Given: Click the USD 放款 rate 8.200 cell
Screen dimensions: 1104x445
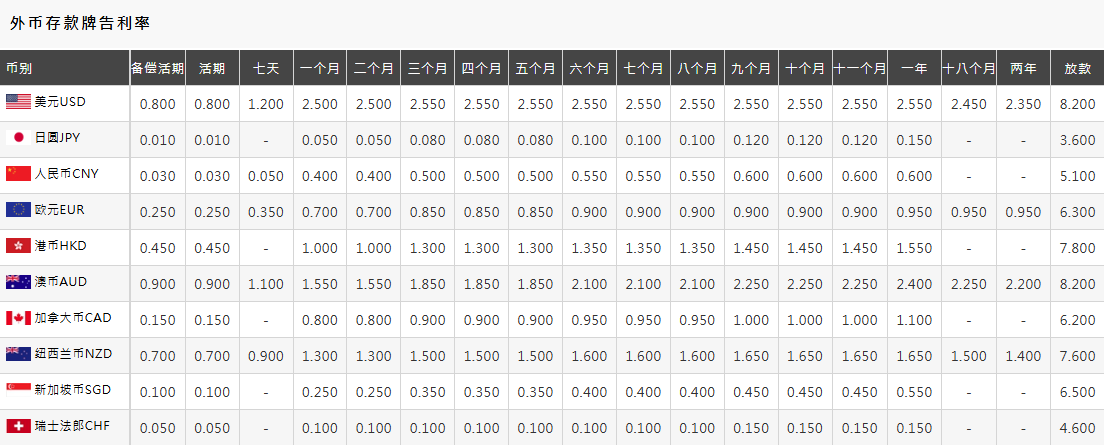Looking at the screenshot, I should (1077, 104).
